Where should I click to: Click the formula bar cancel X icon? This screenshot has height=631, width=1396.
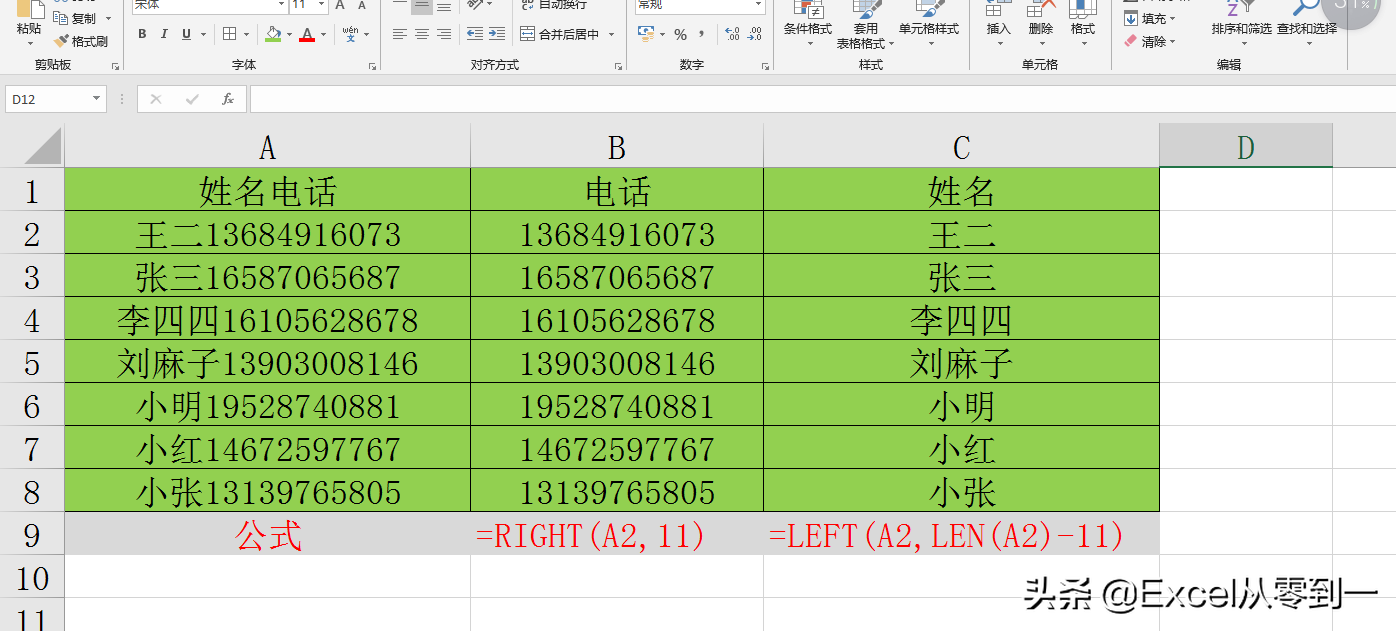click(156, 99)
